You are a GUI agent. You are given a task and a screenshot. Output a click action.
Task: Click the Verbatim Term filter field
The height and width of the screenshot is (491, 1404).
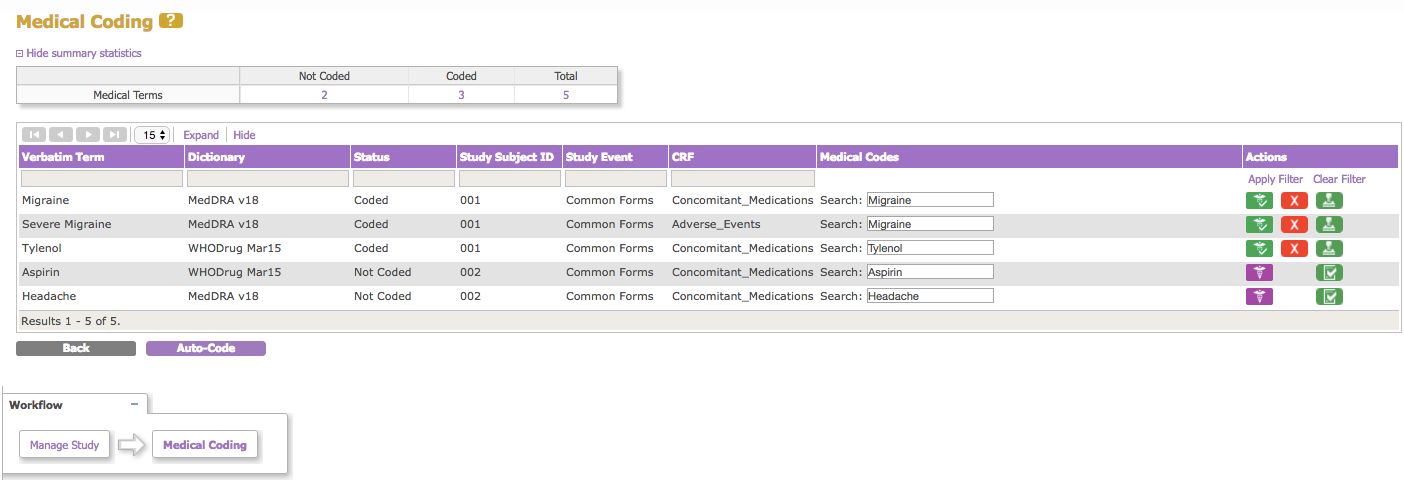[101, 179]
